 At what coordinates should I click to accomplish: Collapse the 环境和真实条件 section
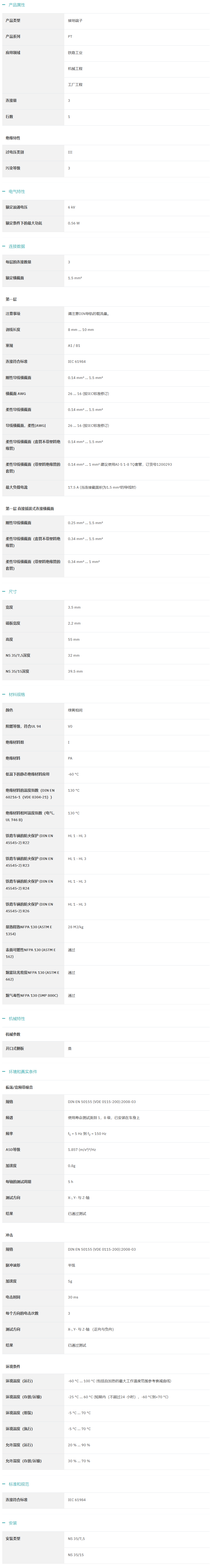click(20, 1072)
